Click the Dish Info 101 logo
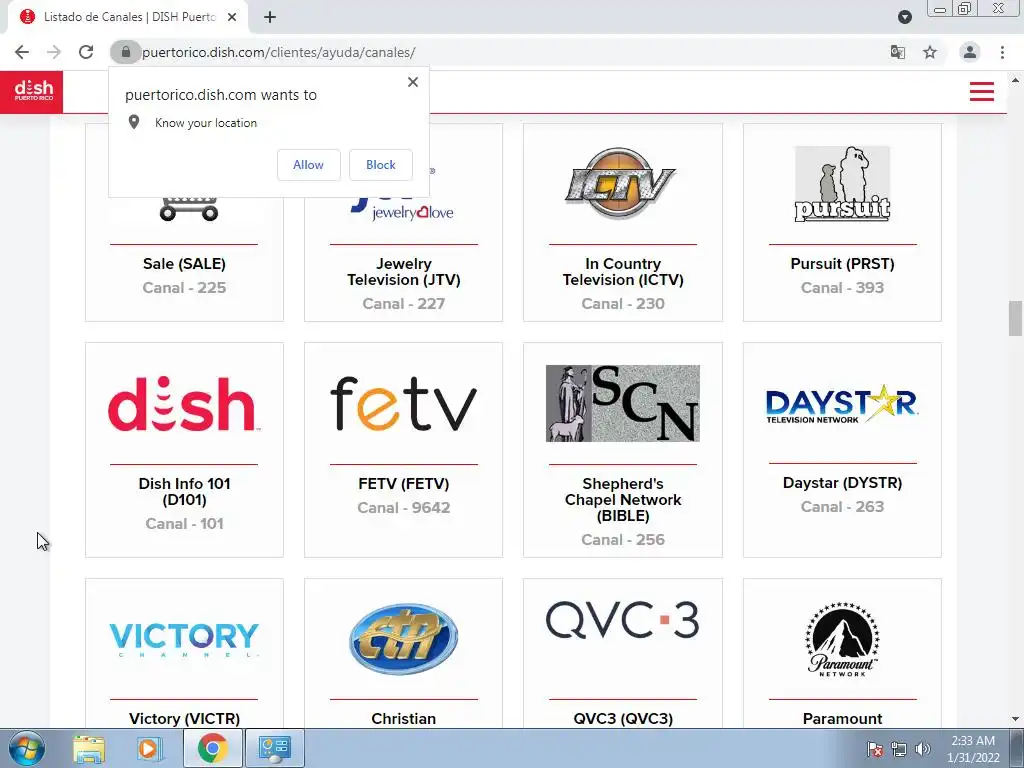Screen dimensions: 1024x768 tap(184, 404)
